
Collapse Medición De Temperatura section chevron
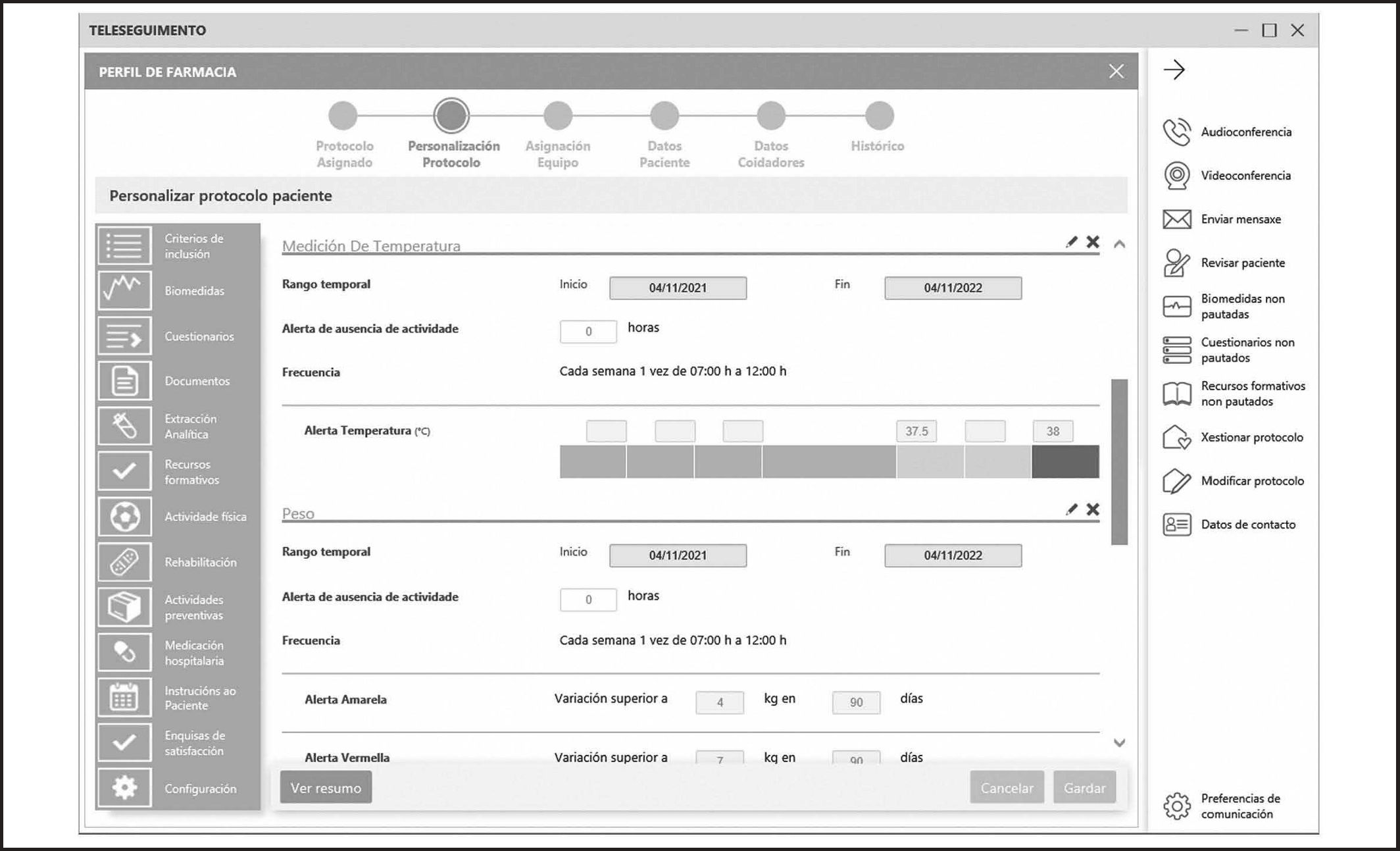click(1119, 244)
